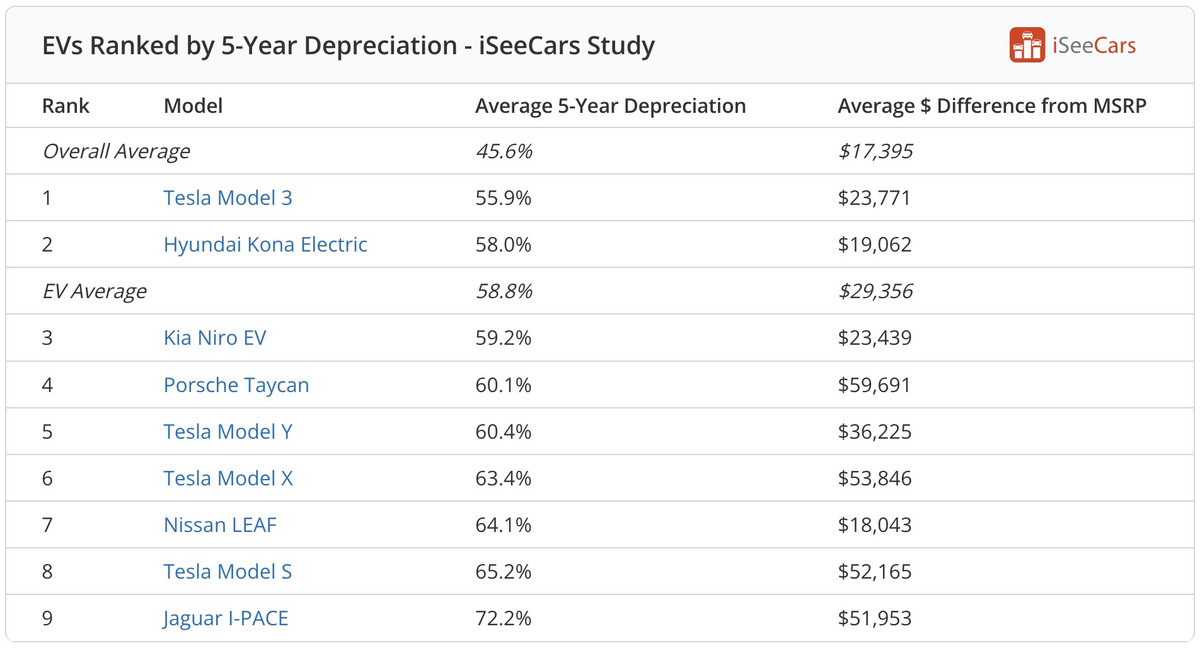Open the Tesla Model S link
1200x648 pixels.
pyautogui.click(x=228, y=572)
